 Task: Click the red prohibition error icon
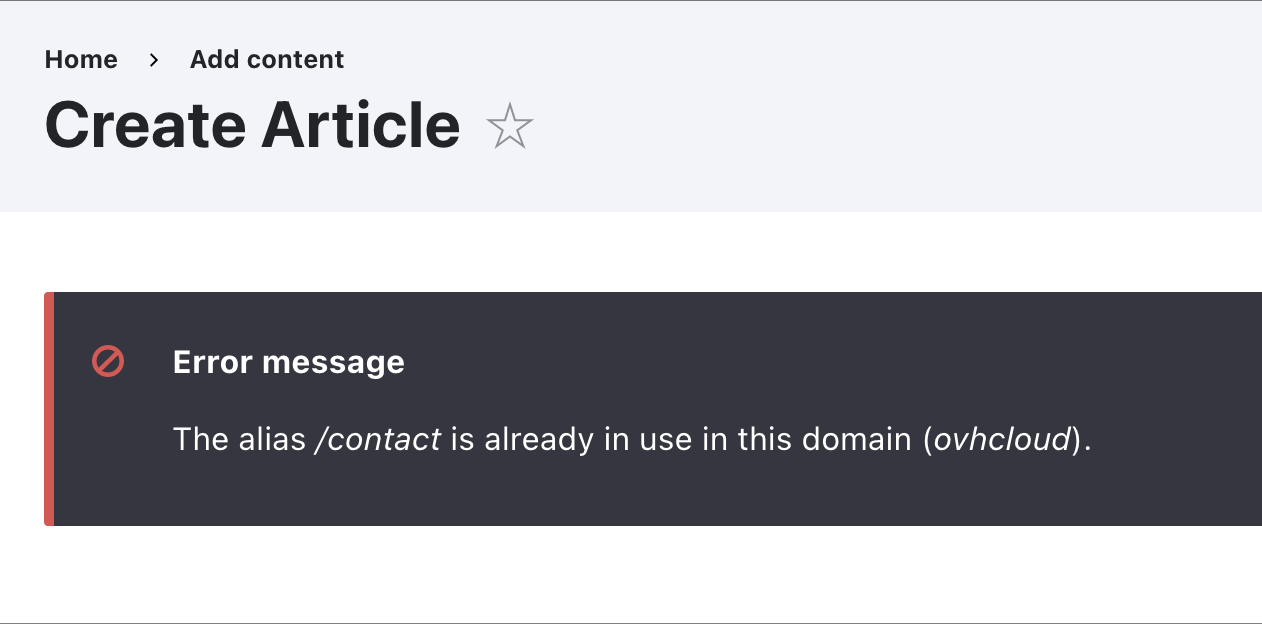point(108,361)
